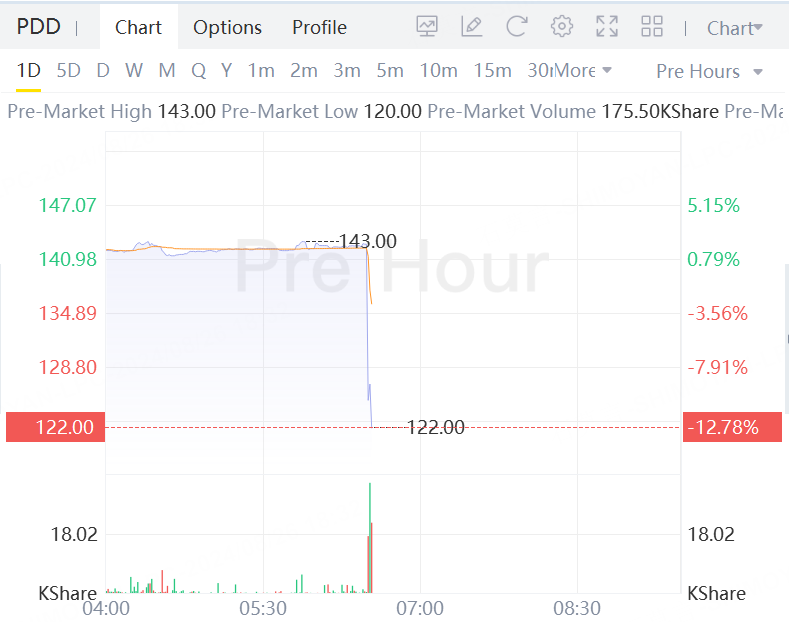Expand the Chart type dropdown
This screenshot has height=622, width=789.
(x=735, y=28)
